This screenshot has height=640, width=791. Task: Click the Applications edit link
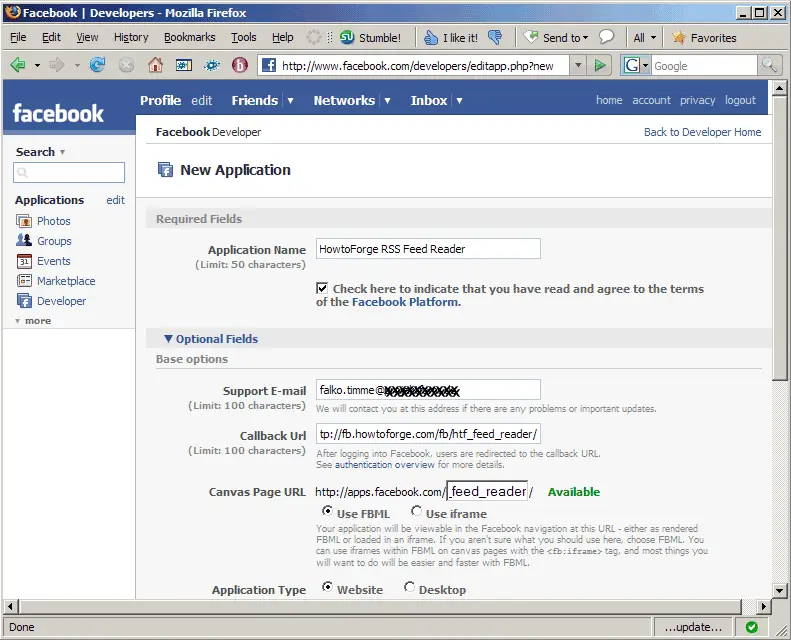[115, 200]
